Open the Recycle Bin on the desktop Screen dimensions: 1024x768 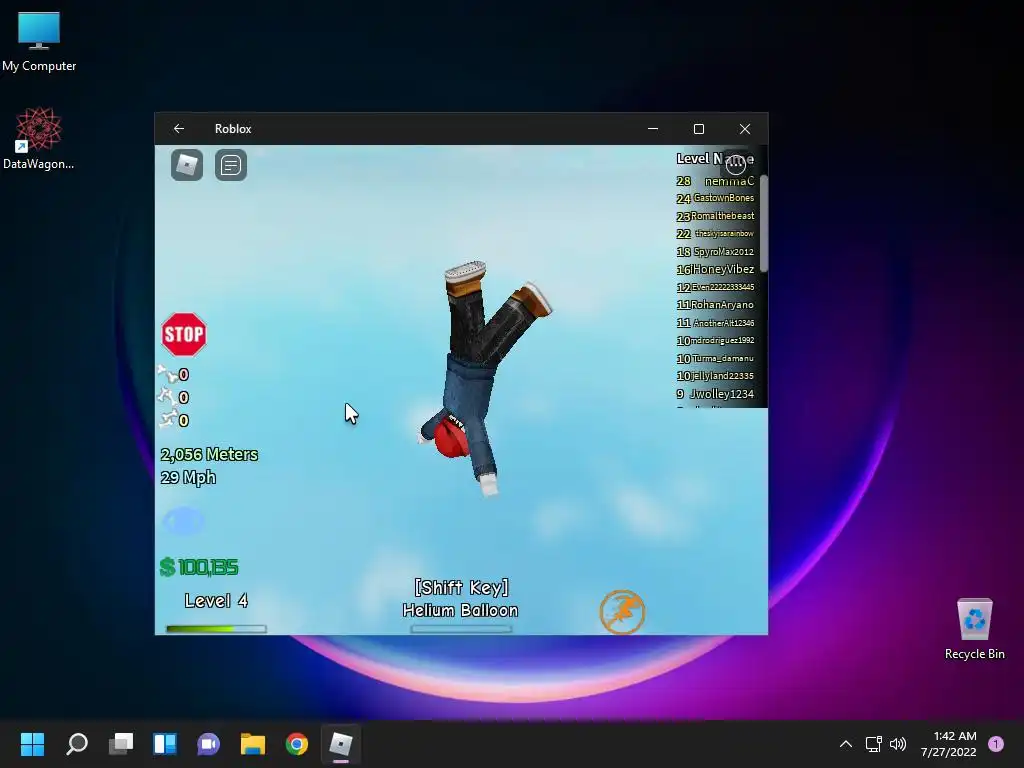click(974, 629)
